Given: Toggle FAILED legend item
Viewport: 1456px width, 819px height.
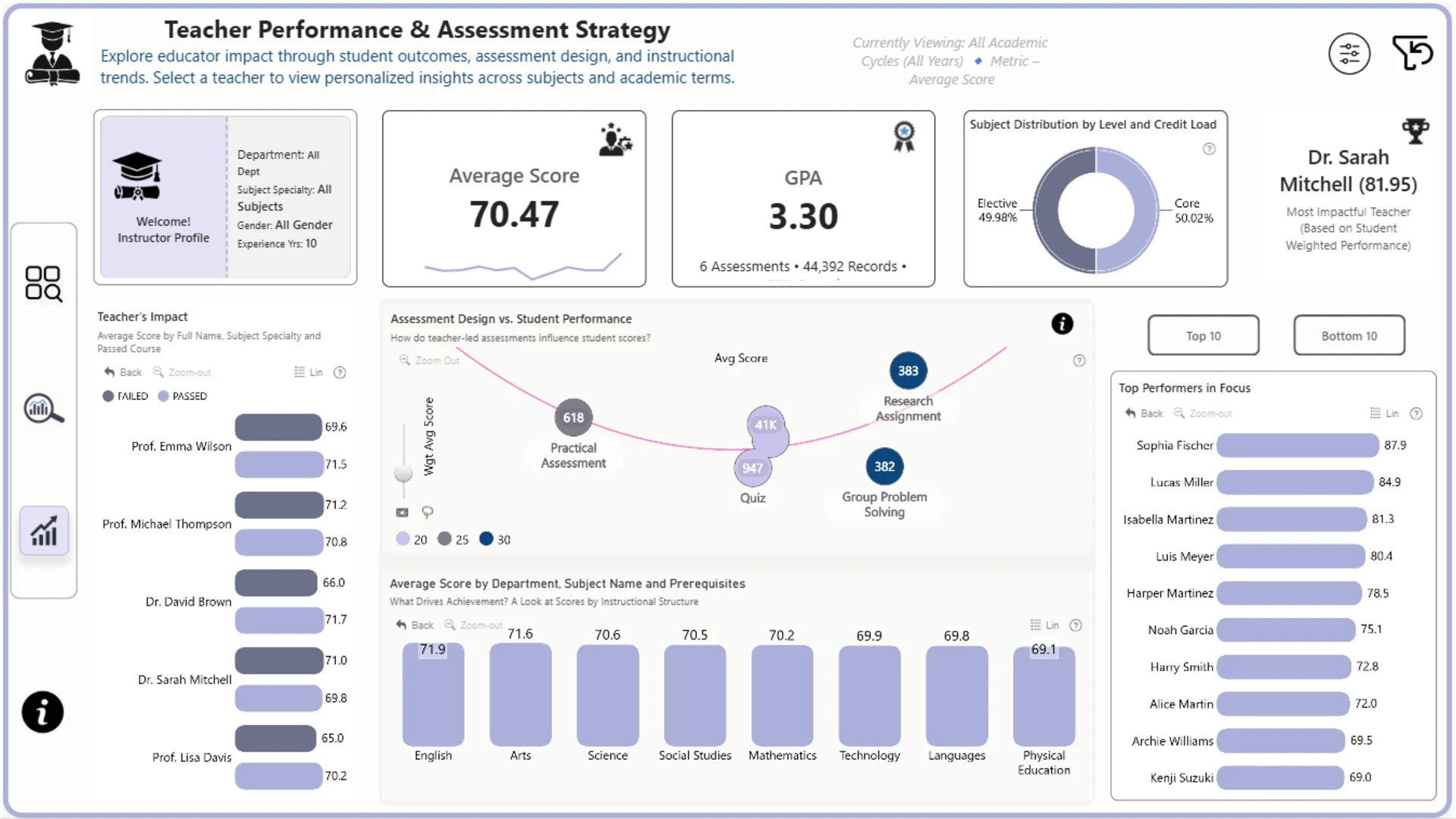Looking at the screenshot, I should (x=125, y=396).
